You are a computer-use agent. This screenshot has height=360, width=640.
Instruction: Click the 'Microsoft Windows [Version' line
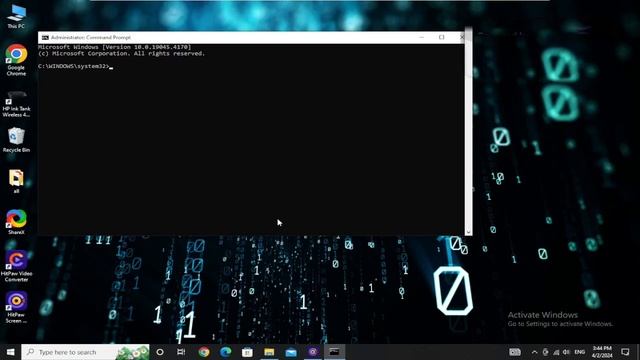(114, 47)
